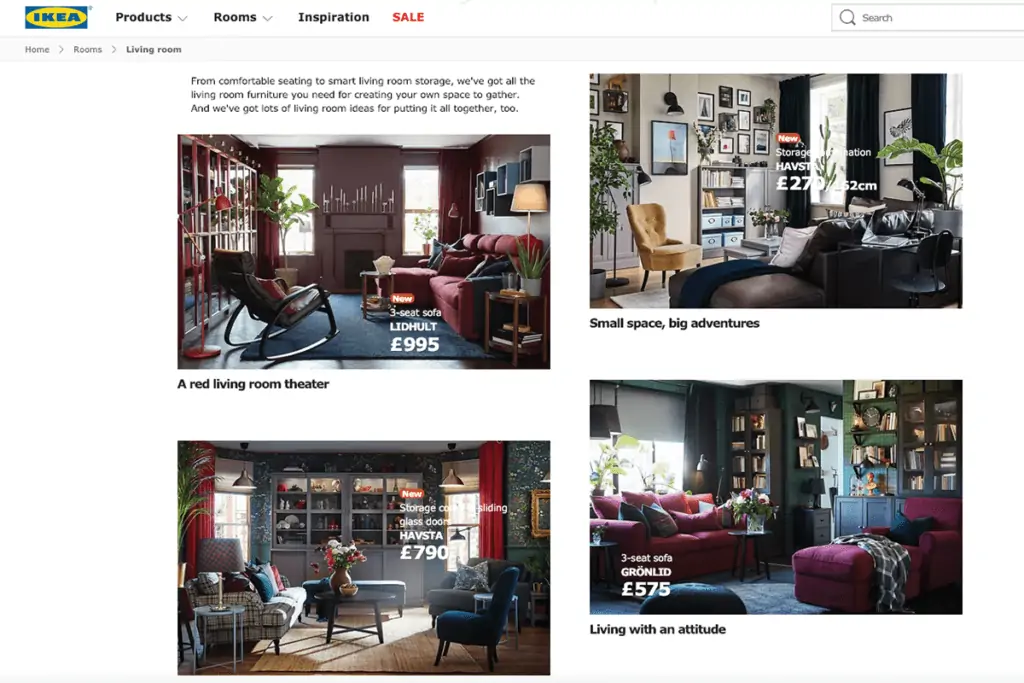Open 'A red living room theater' title link
The height and width of the screenshot is (683, 1024).
(x=253, y=384)
